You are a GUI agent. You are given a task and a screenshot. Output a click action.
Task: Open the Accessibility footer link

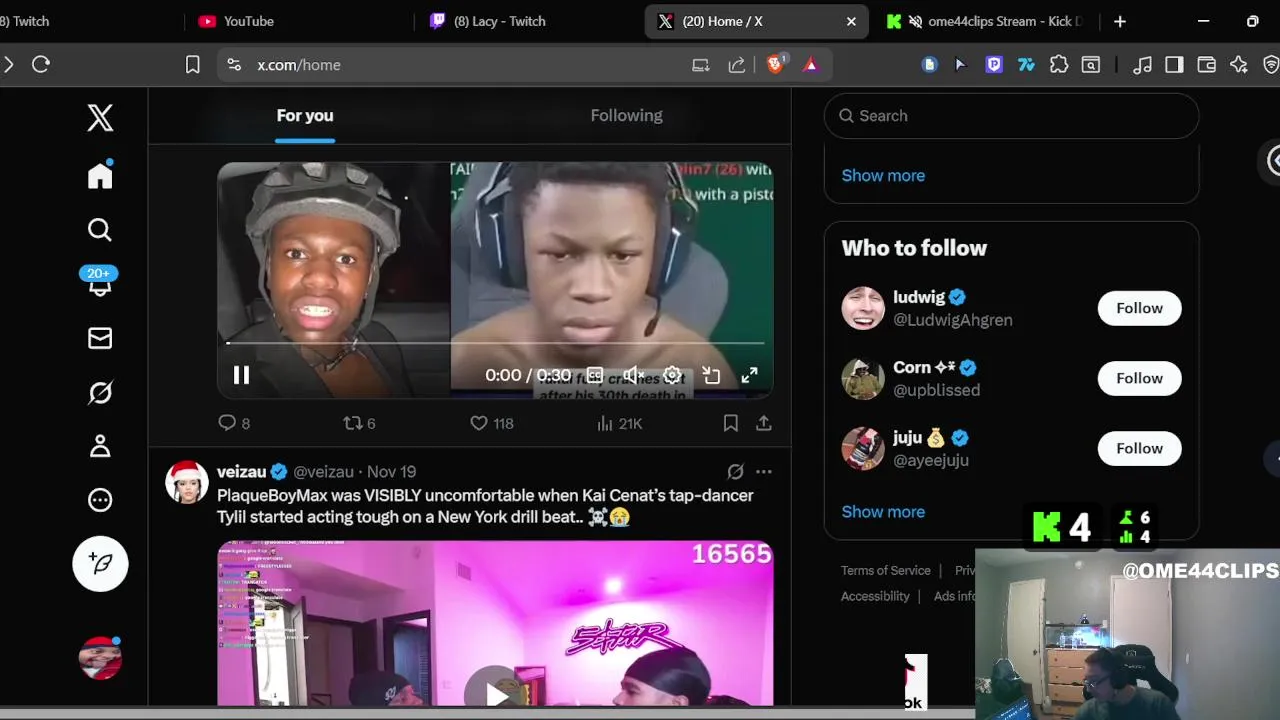pyautogui.click(x=875, y=596)
